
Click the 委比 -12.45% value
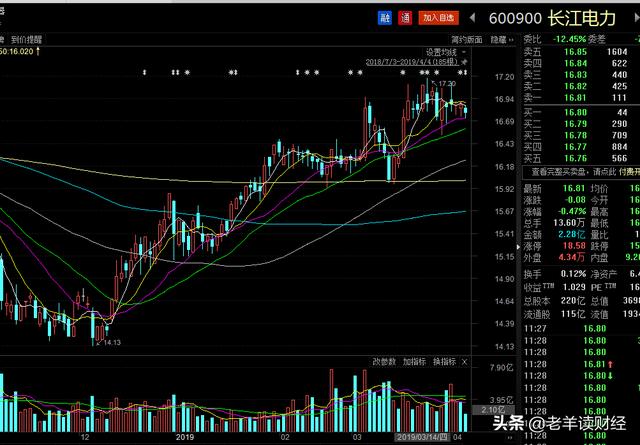click(x=569, y=40)
